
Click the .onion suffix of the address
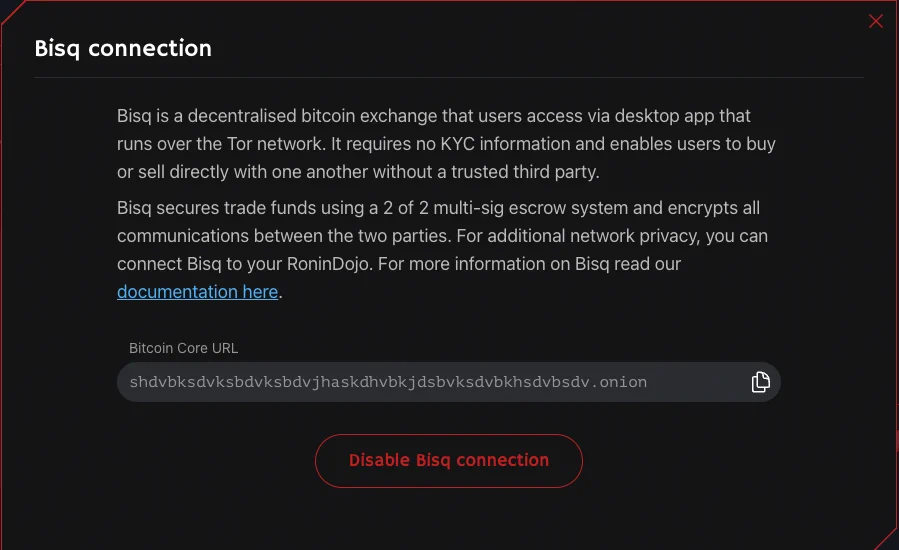622,382
